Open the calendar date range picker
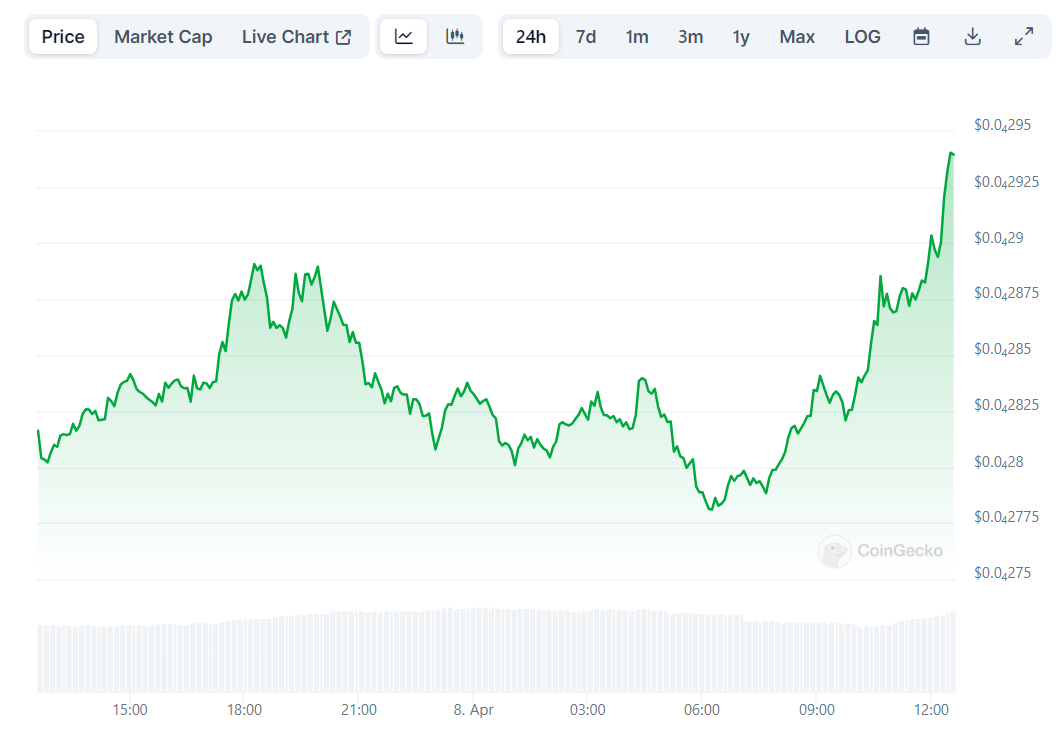Viewport: 1062px width, 737px height. [922, 37]
